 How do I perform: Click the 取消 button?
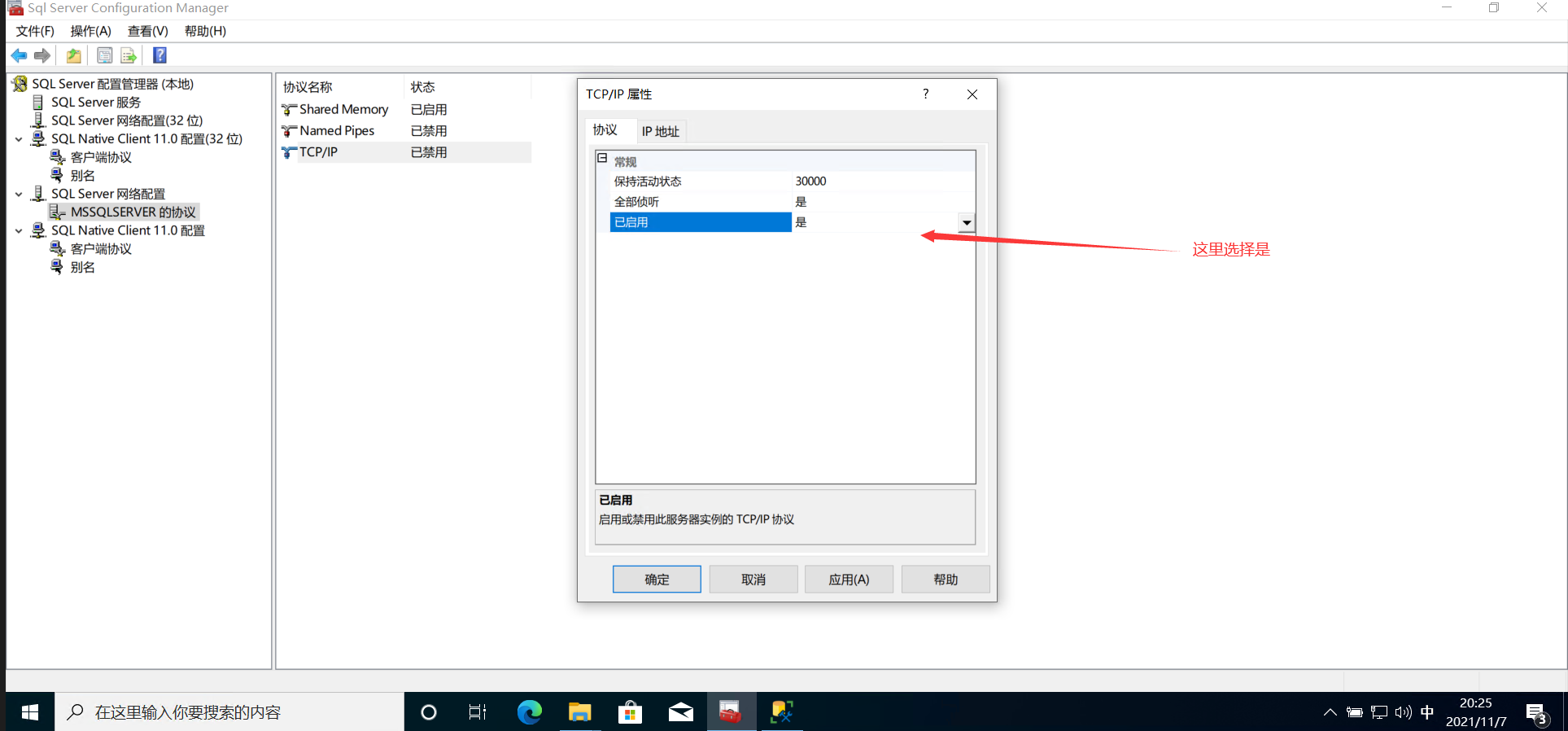[x=753, y=580]
